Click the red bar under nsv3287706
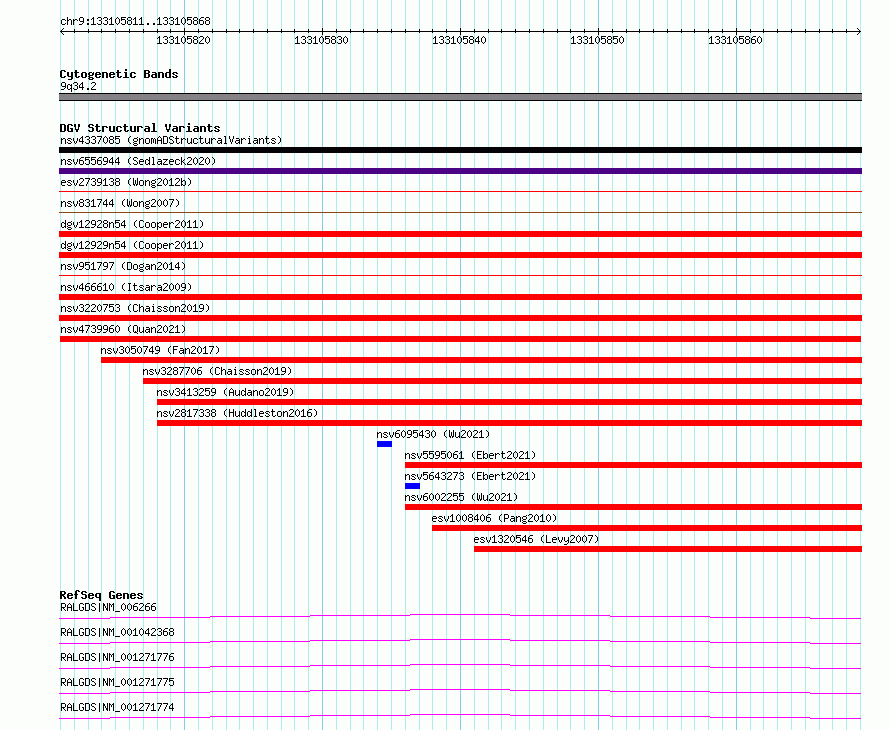Image resolution: width=890 pixels, height=730 pixels. [502, 381]
